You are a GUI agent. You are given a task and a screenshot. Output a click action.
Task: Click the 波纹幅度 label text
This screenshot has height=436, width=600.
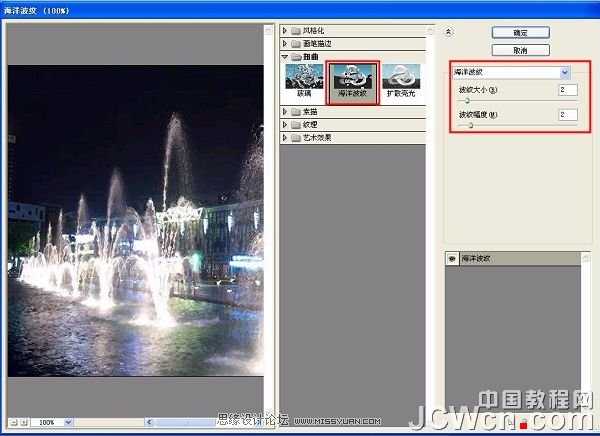(478, 114)
